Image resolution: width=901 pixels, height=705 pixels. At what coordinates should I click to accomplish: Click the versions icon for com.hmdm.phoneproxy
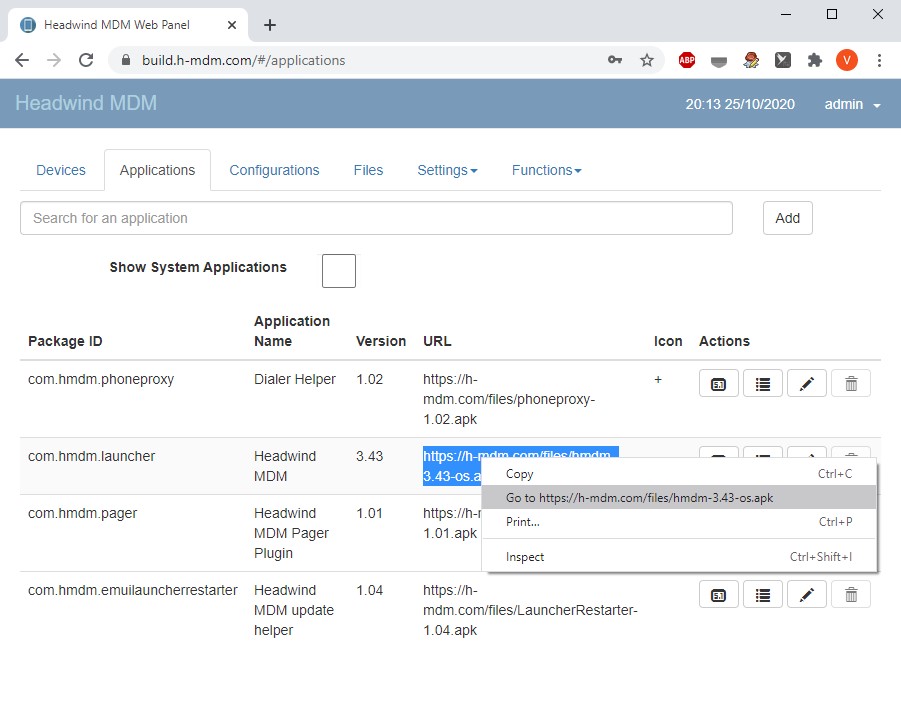pyautogui.click(x=718, y=384)
